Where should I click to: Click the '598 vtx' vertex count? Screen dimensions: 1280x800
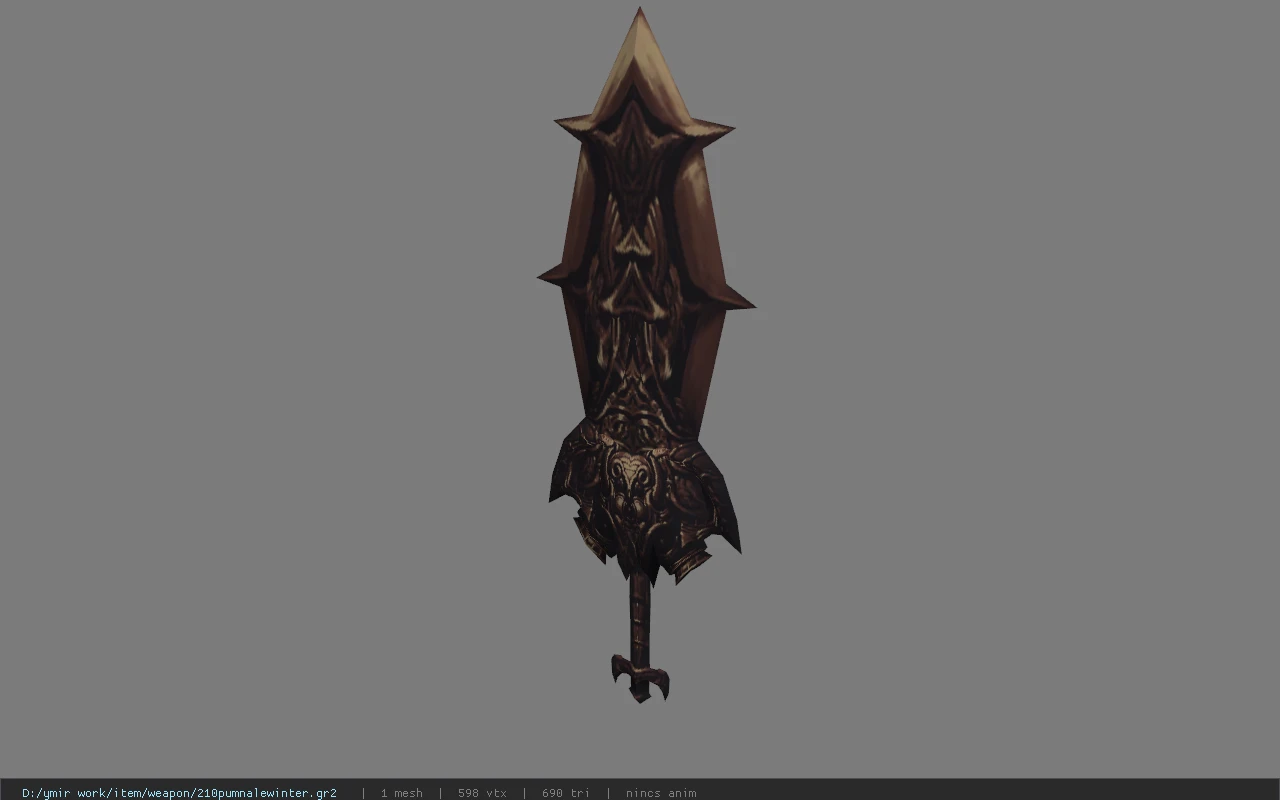482,793
